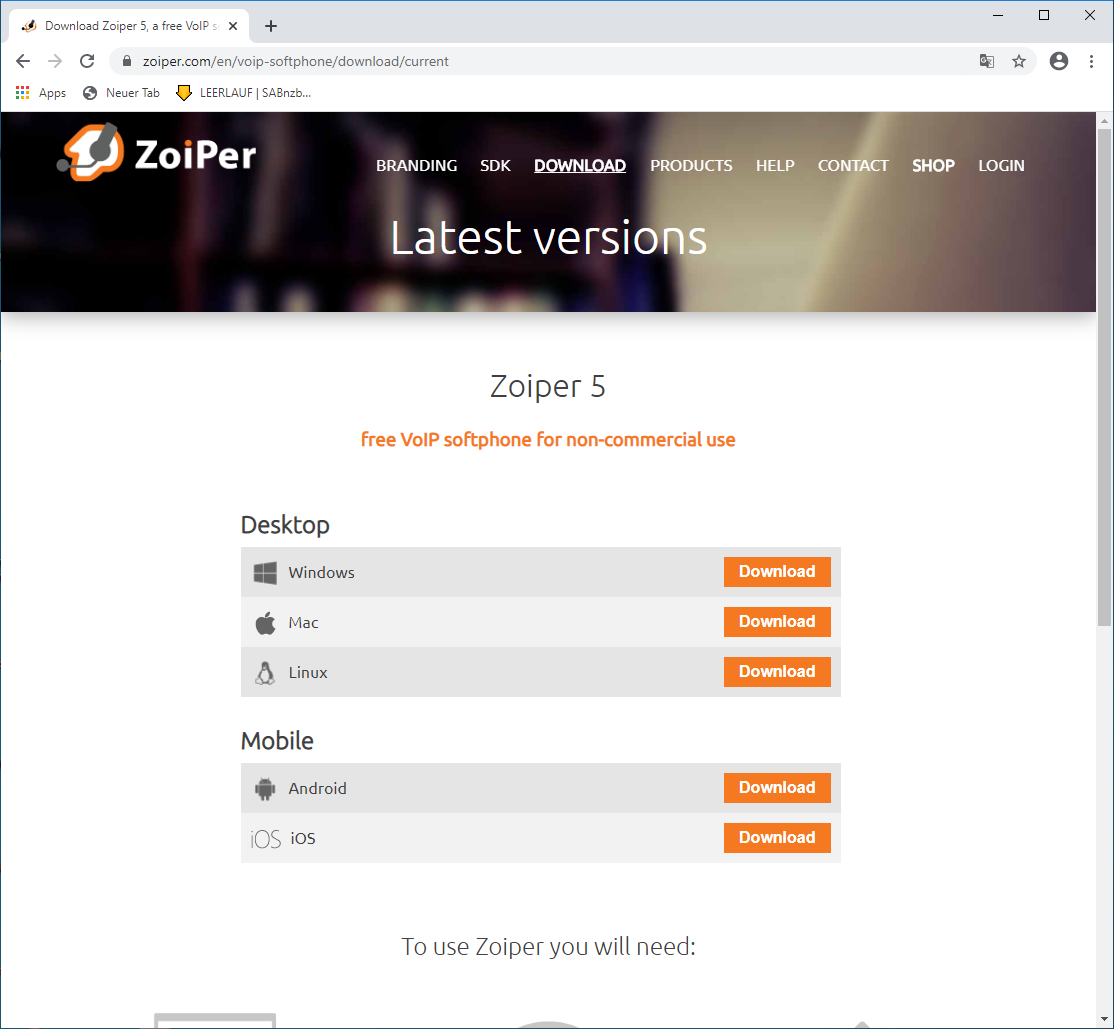
Task: Click the translate page icon
Action: click(987, 61)
